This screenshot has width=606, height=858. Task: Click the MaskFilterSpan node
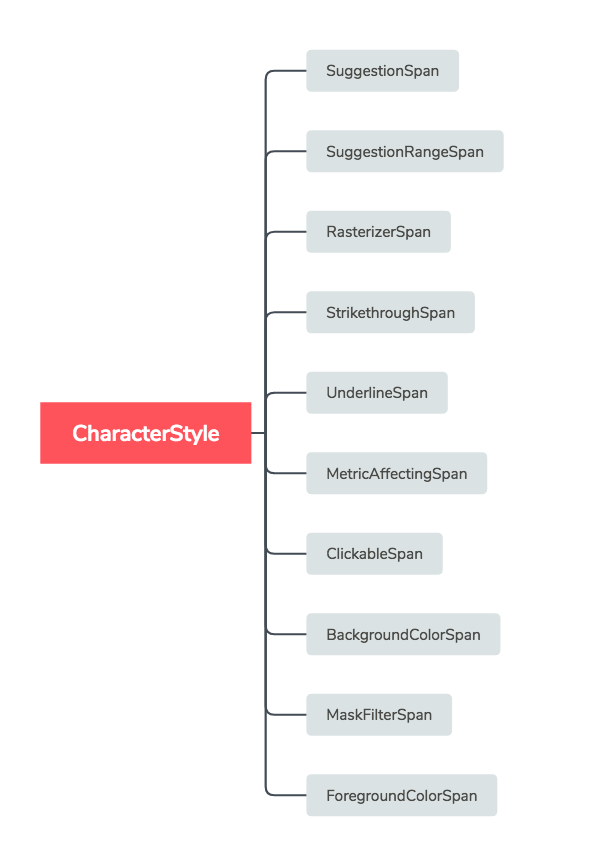[x=378, y=715]
